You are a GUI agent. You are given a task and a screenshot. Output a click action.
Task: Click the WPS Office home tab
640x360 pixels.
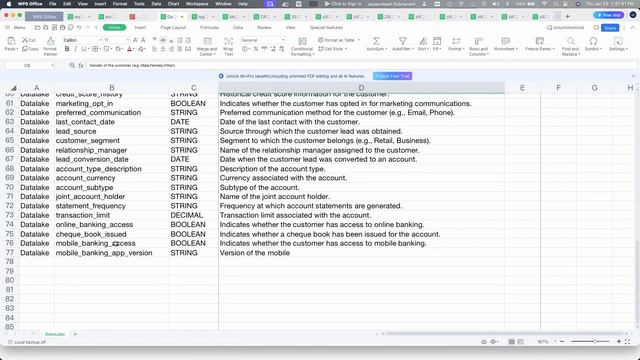click(x=44, y=17)
